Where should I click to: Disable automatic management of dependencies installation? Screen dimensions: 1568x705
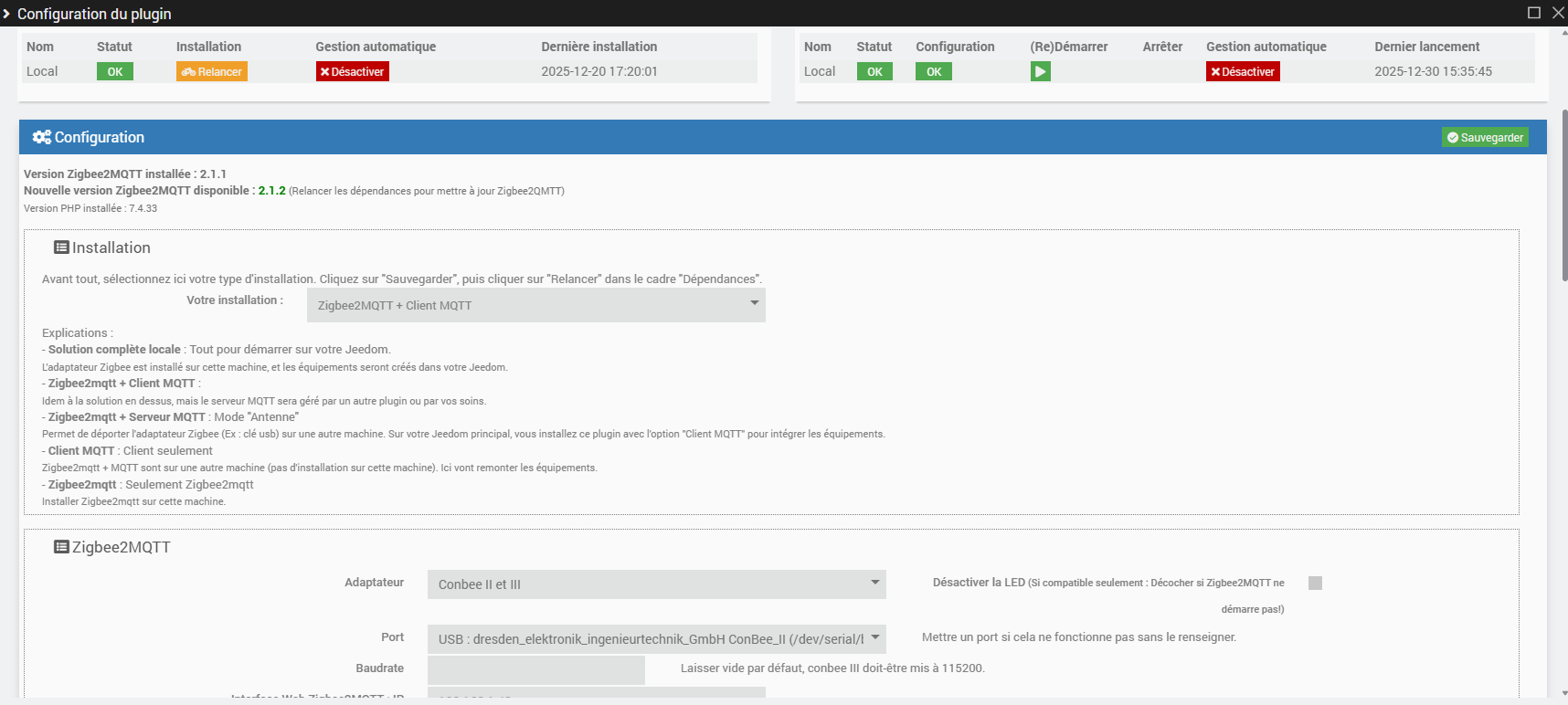pos(353,71)
